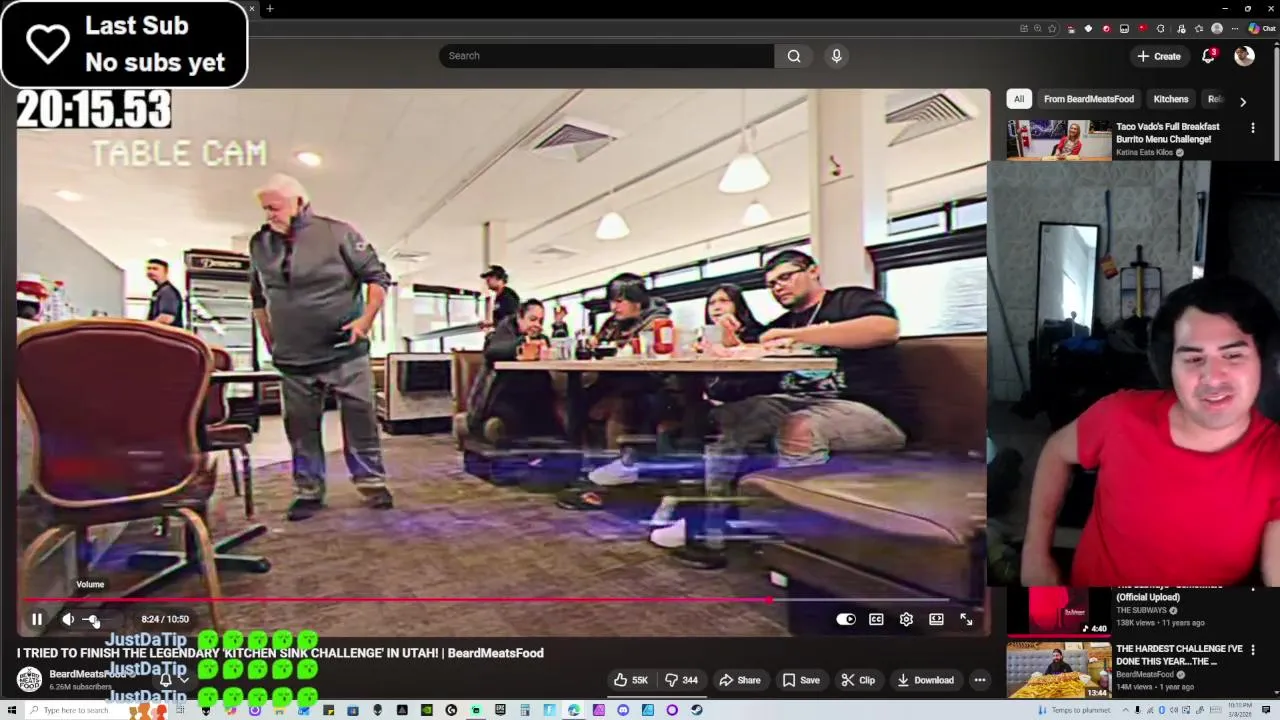Like the video (55K)
The width and height of the screenshot is (1280, 720).
click(x=630, y=680)
